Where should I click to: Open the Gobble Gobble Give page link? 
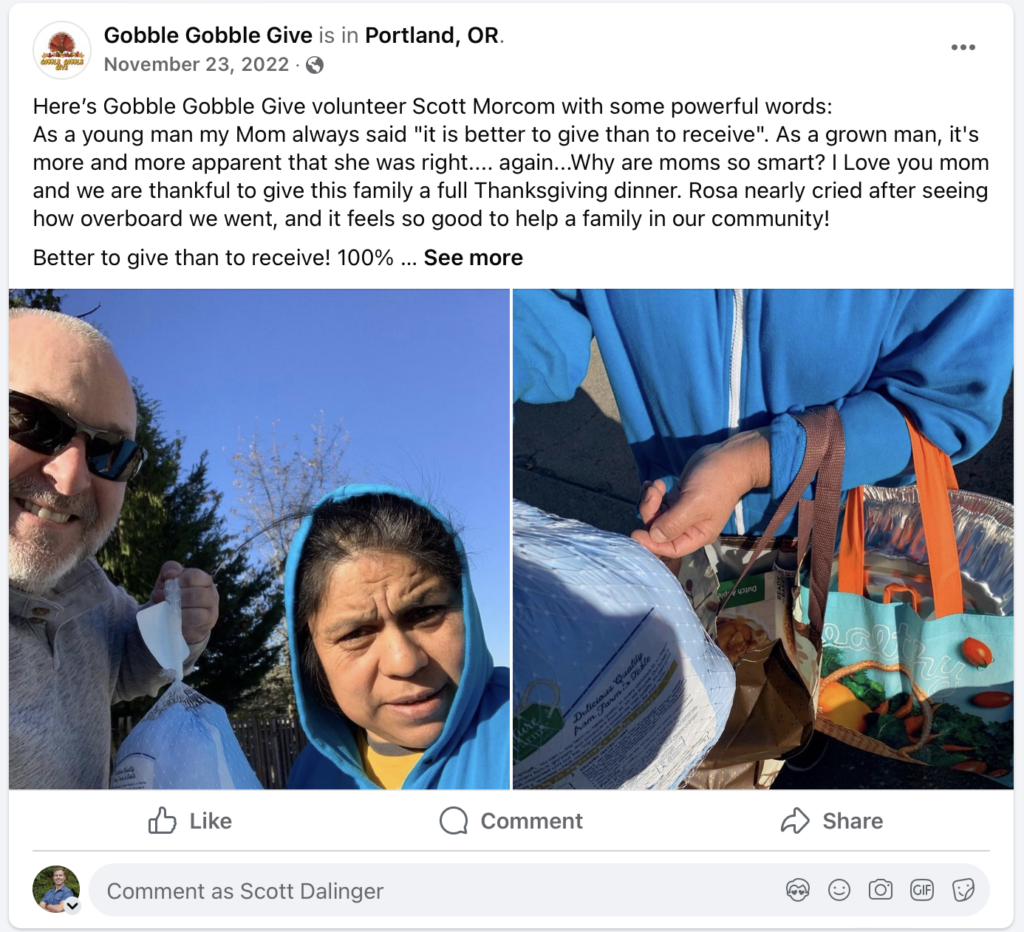point(208,35)
